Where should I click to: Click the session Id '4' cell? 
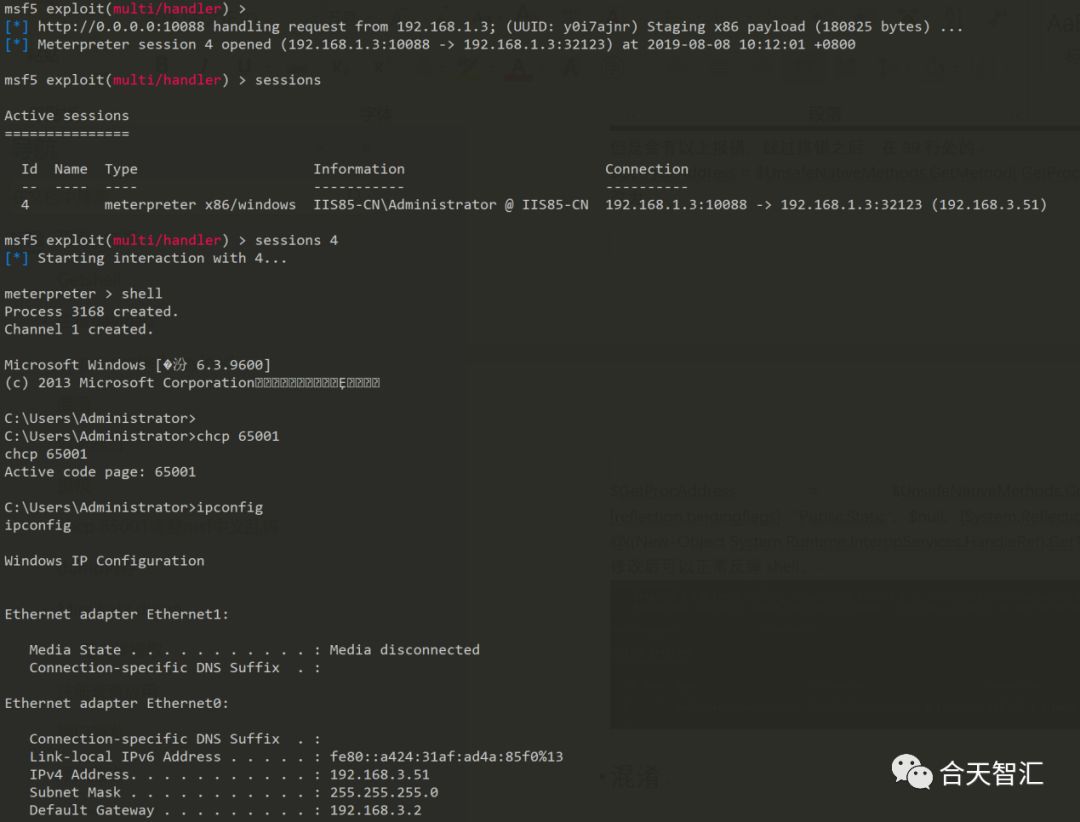[x=25, y=205]
